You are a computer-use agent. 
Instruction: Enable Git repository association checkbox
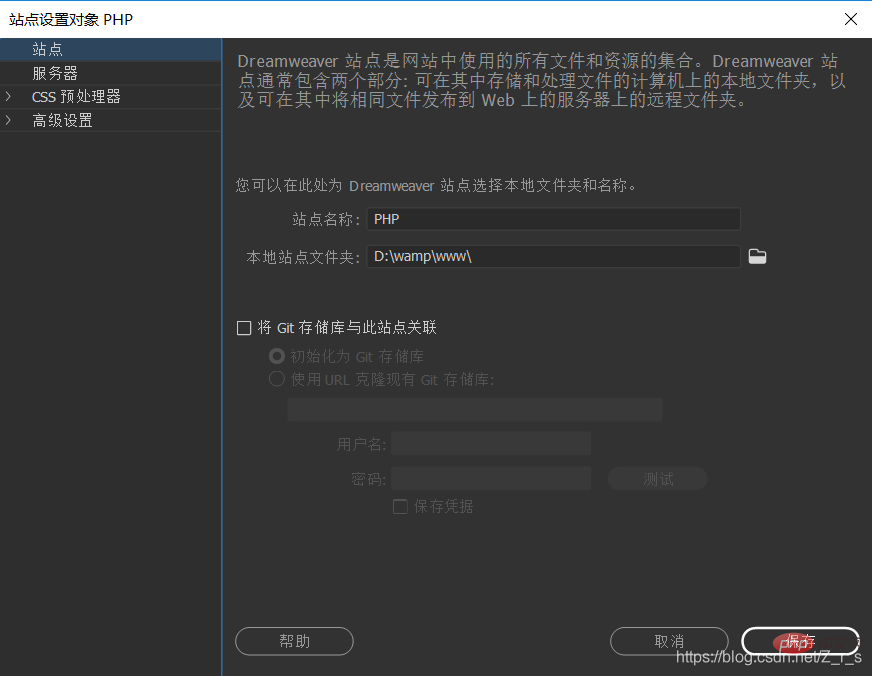click(244, 328)
